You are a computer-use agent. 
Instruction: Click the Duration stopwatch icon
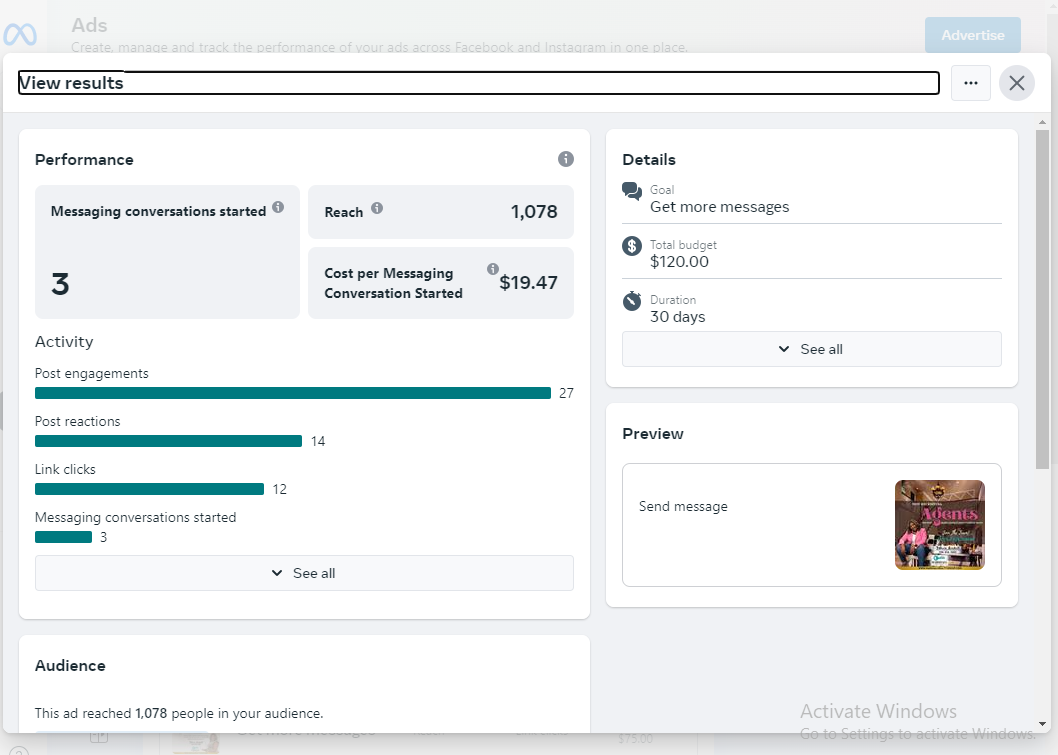(x=632, y=301)
